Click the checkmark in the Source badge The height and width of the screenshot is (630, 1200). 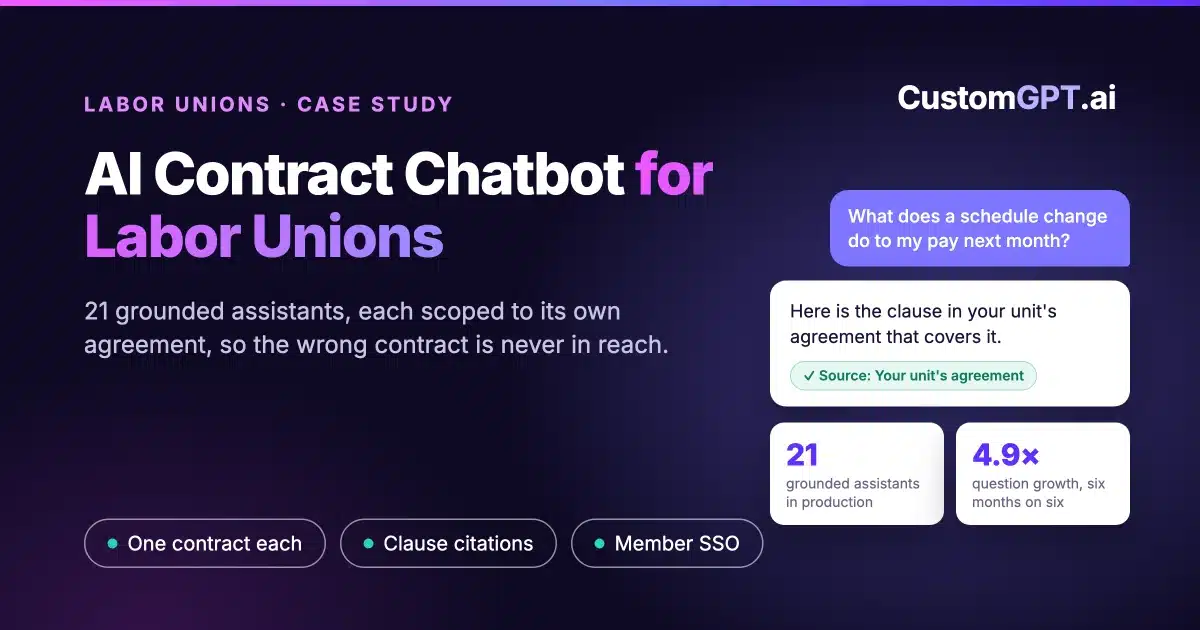pos(808,376)
